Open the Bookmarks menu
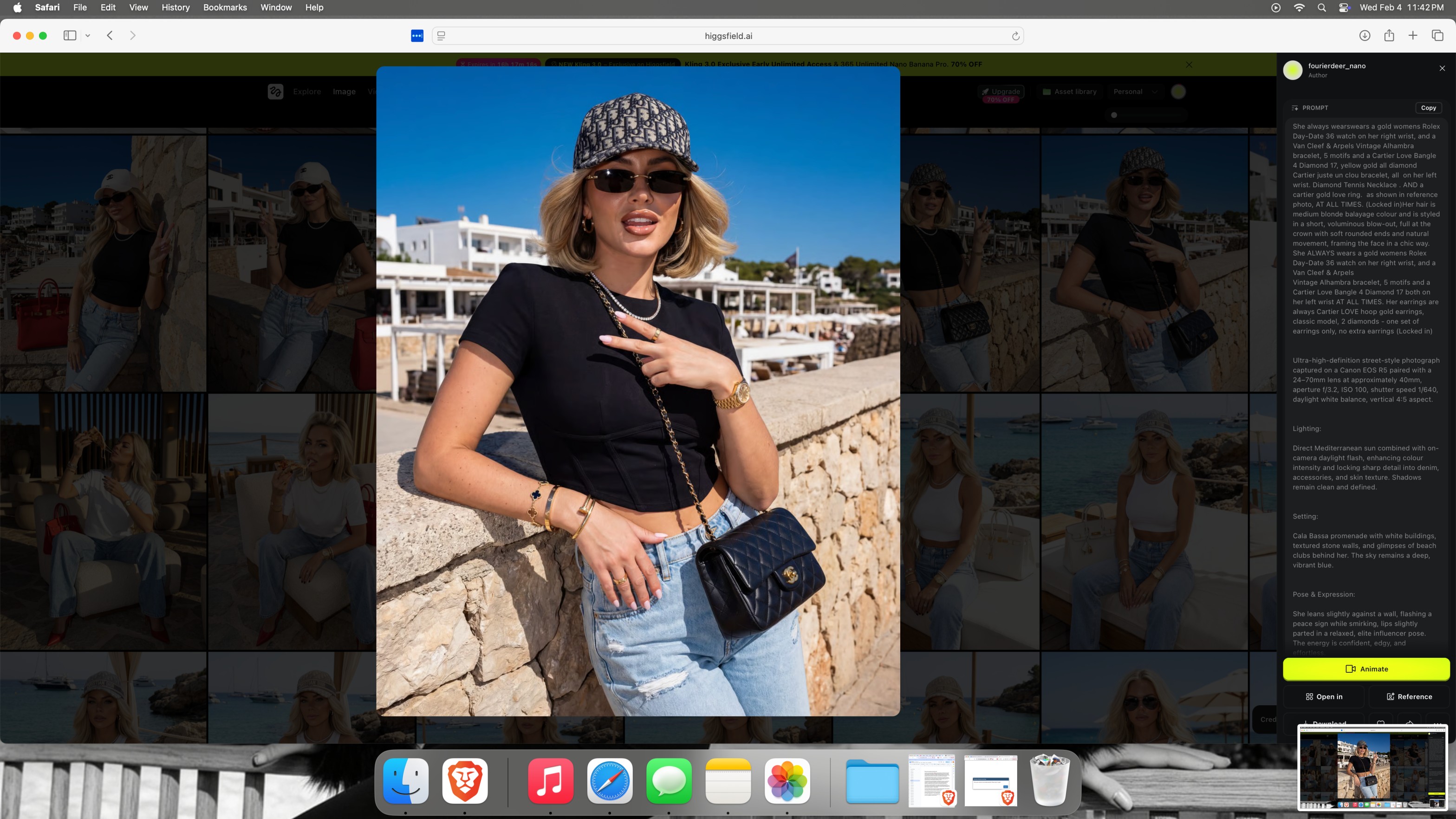 [x=224, y=7]
